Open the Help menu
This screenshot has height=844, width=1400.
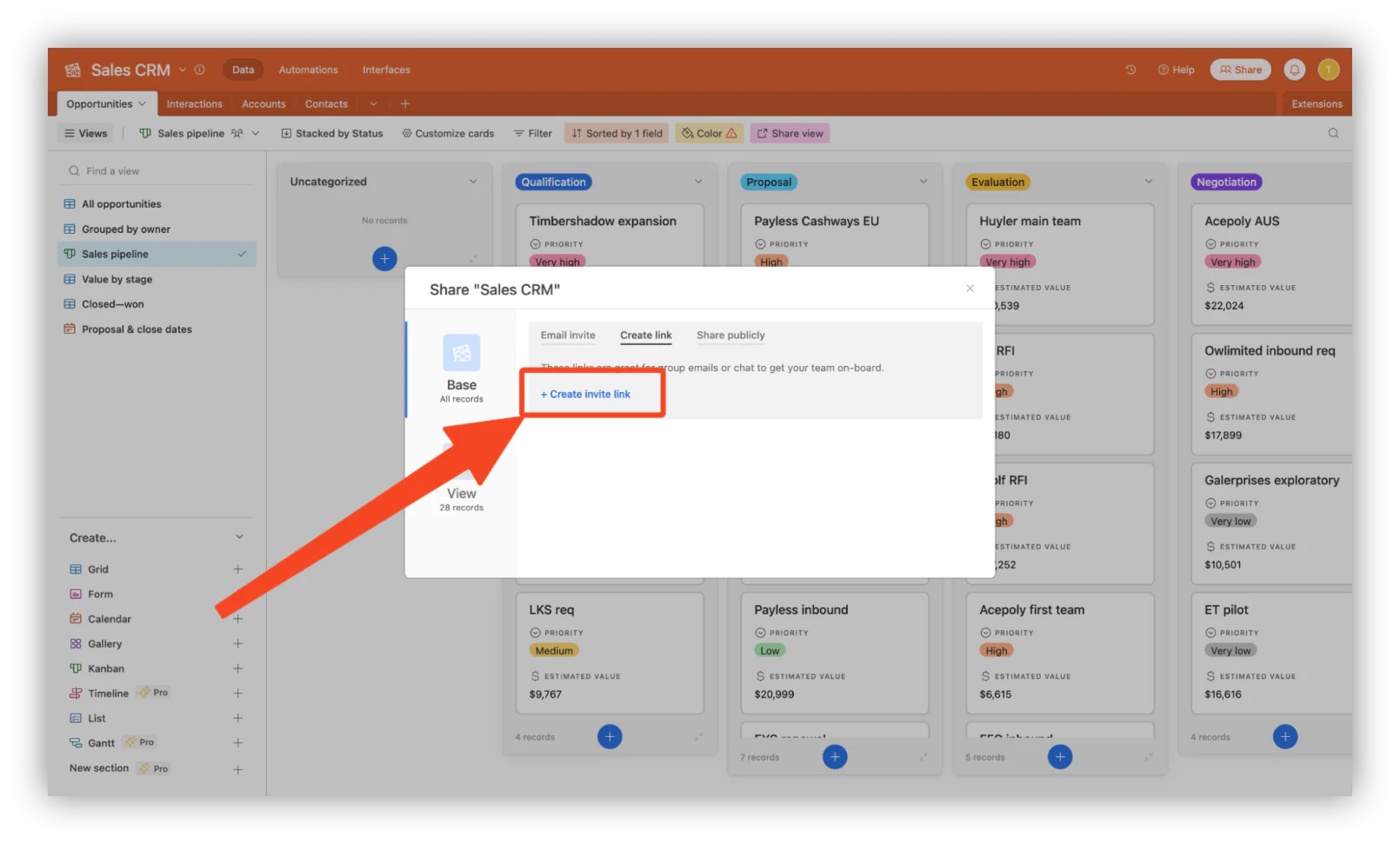pyautogui.click(x=1176, y=70)
